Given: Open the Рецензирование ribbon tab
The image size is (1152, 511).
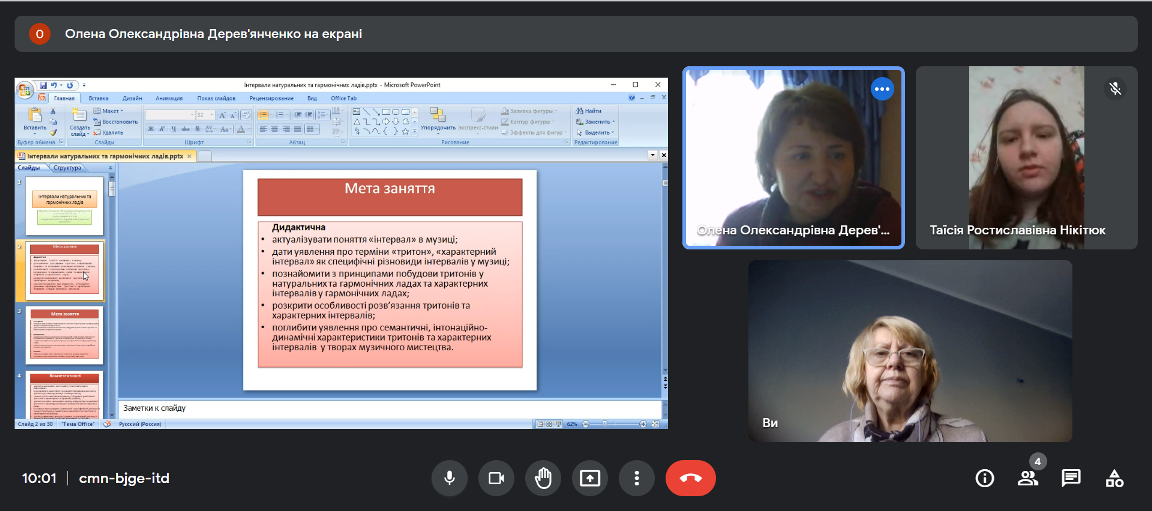Looking at the screenshot, I should [x=271, y=98].
